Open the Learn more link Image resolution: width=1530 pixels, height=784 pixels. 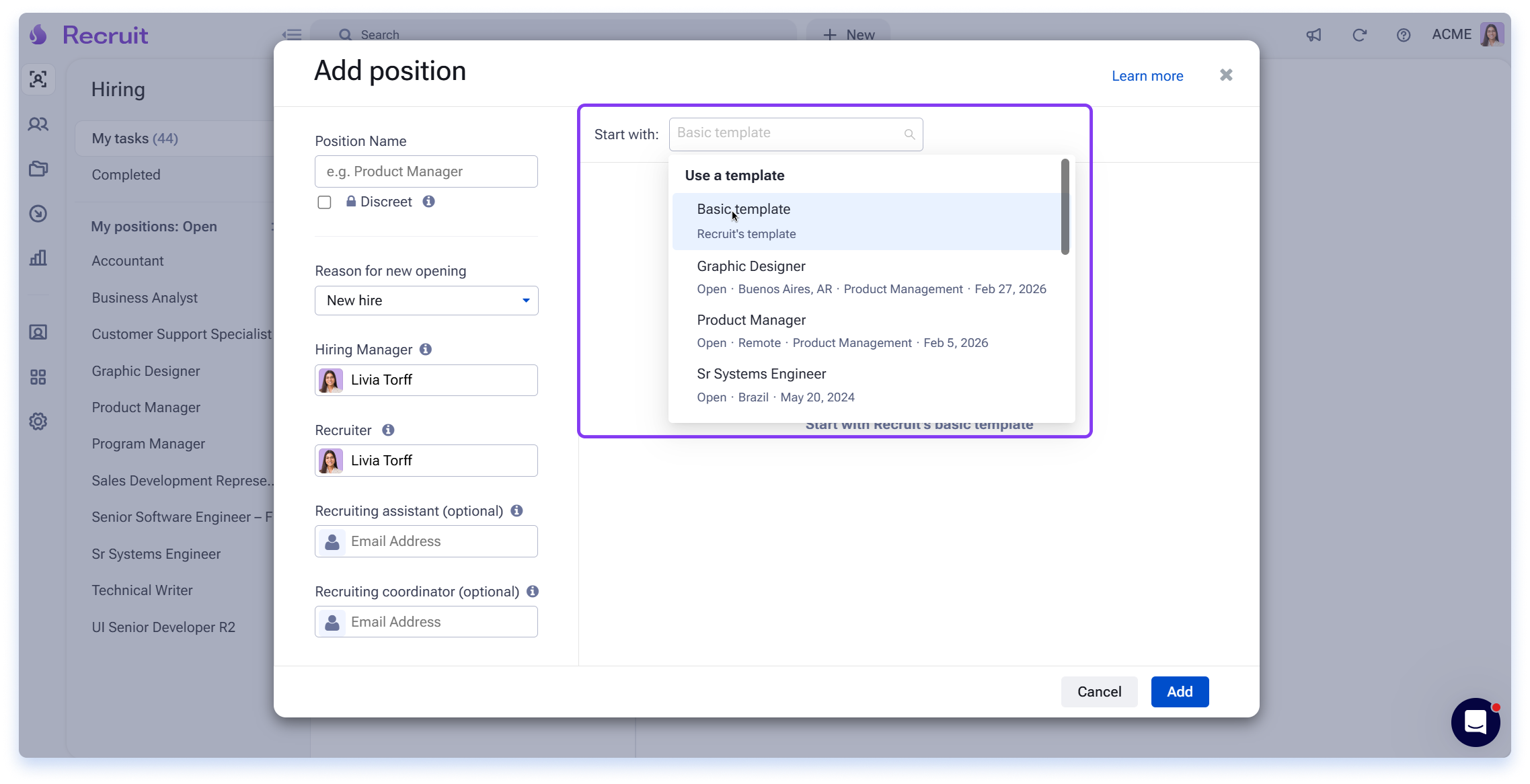click(1147, 76)
